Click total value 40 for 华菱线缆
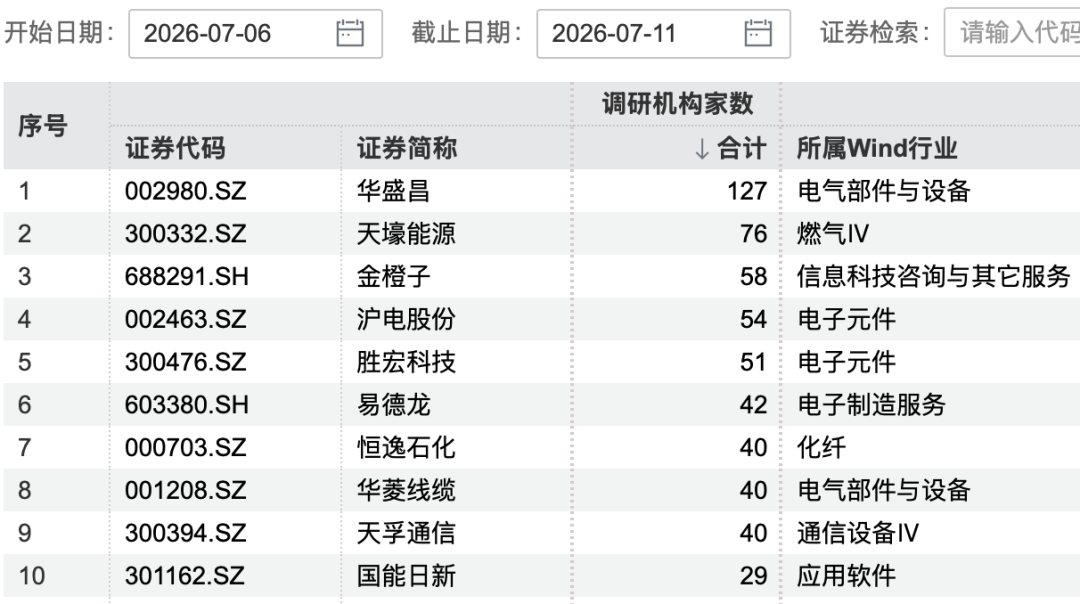 pos(754,490)
